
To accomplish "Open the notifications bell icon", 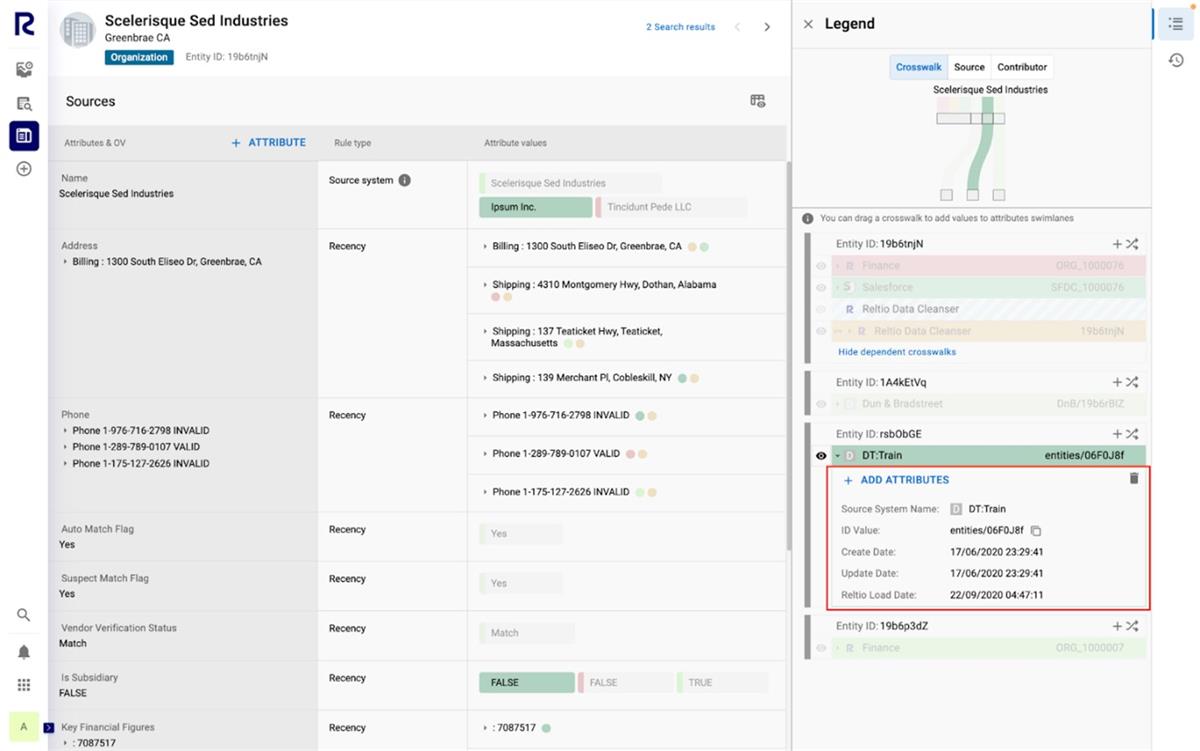I will tap(24, 651).
